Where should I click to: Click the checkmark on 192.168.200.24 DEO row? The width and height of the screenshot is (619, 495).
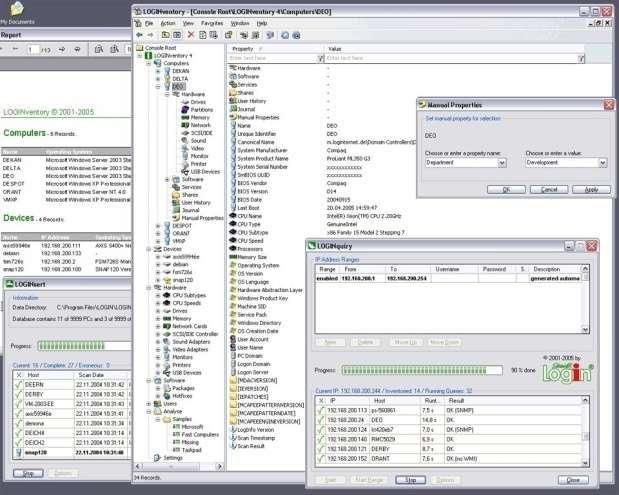pos(321,420)
